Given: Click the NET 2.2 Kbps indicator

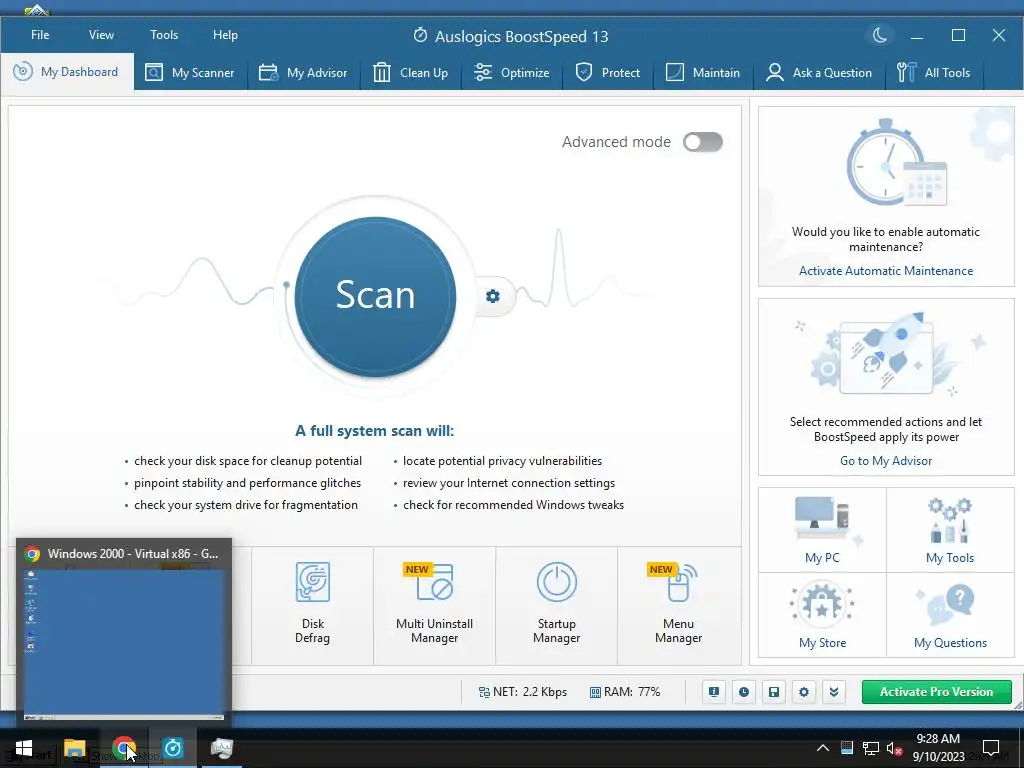Looking at the screenshot, I should coord(522,692).
